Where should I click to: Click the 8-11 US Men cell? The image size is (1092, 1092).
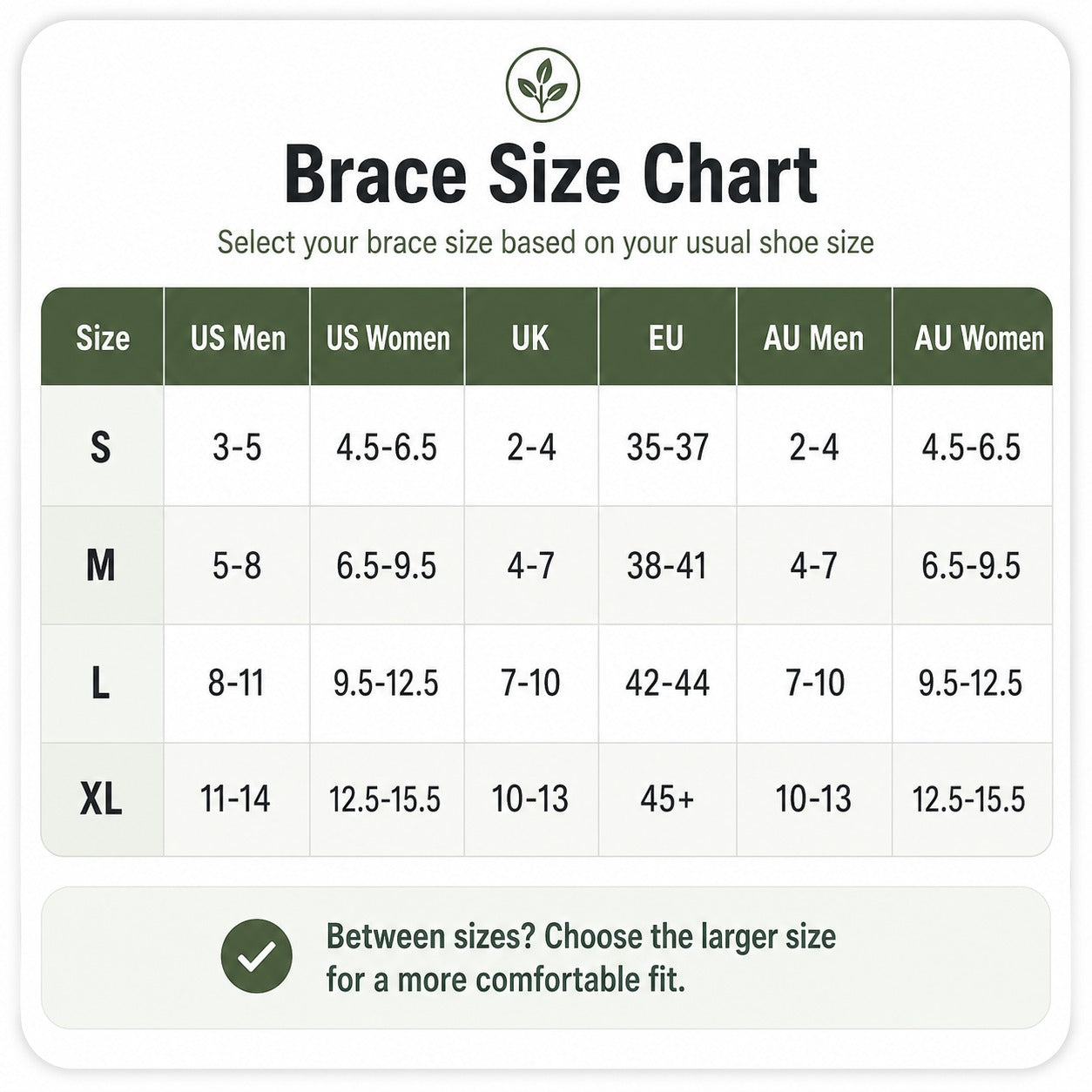[x=236, y=684]
